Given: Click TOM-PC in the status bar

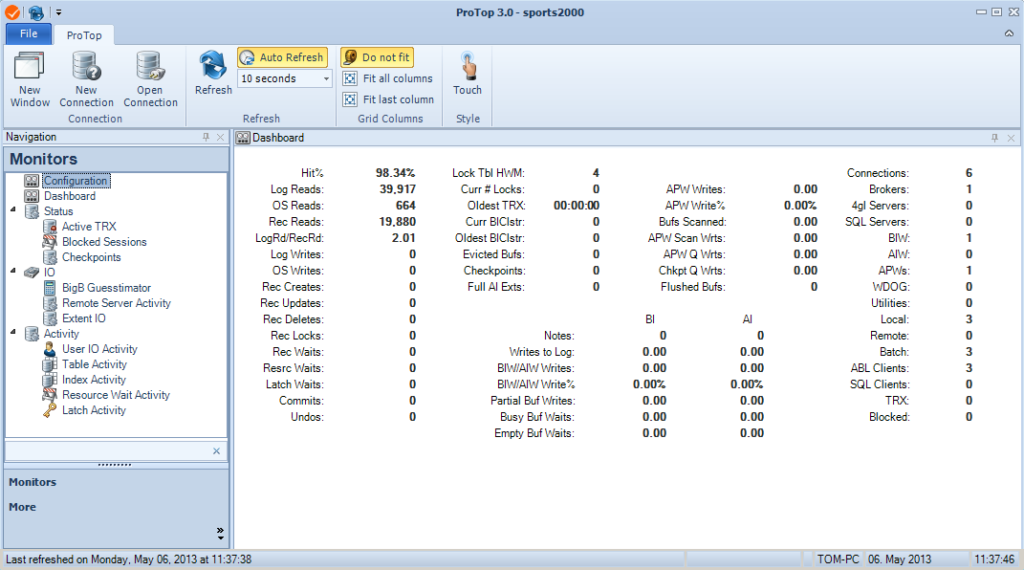Looking at the screenshot, I should click(x=838, y=560).
